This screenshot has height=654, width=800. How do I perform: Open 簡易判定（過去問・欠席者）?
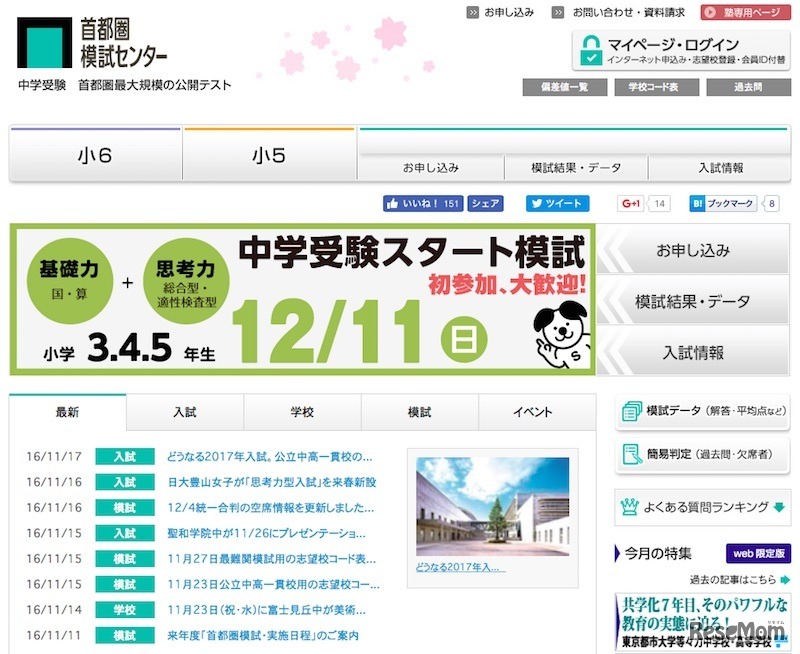pos(703,455)
